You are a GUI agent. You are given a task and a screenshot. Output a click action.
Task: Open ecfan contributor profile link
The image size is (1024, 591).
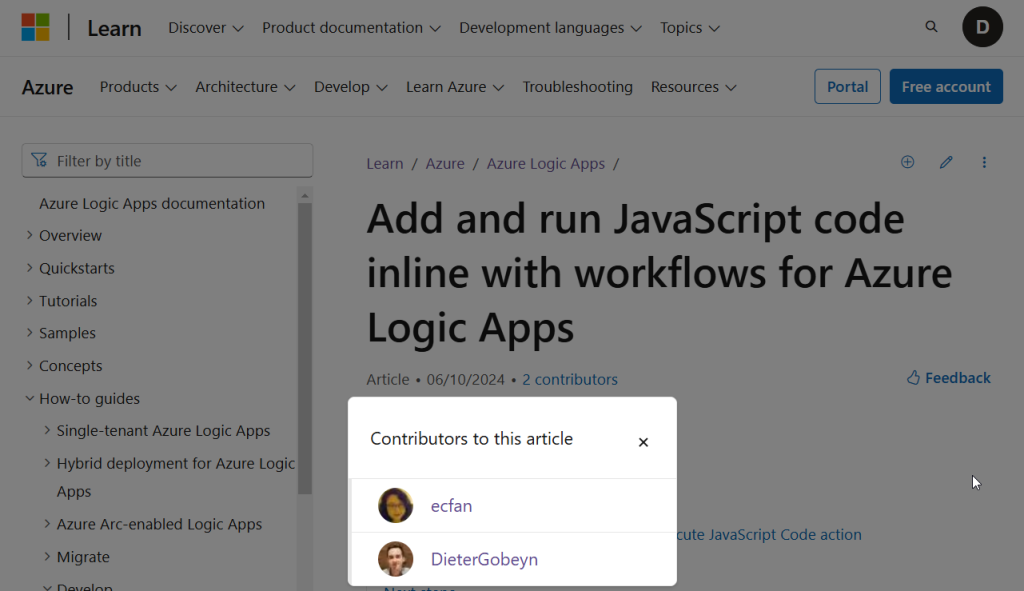pyautogui.click(x=451, y=505)
